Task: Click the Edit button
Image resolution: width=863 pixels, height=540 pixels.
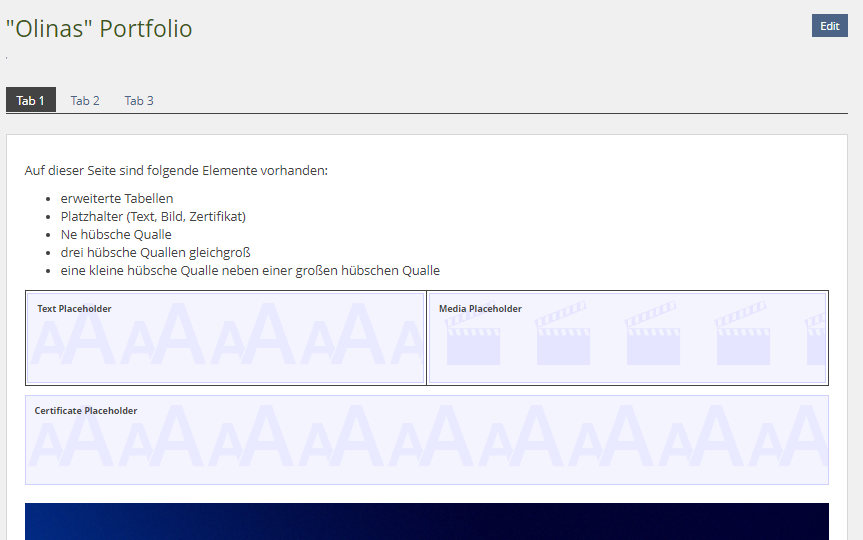Action: 829,26
